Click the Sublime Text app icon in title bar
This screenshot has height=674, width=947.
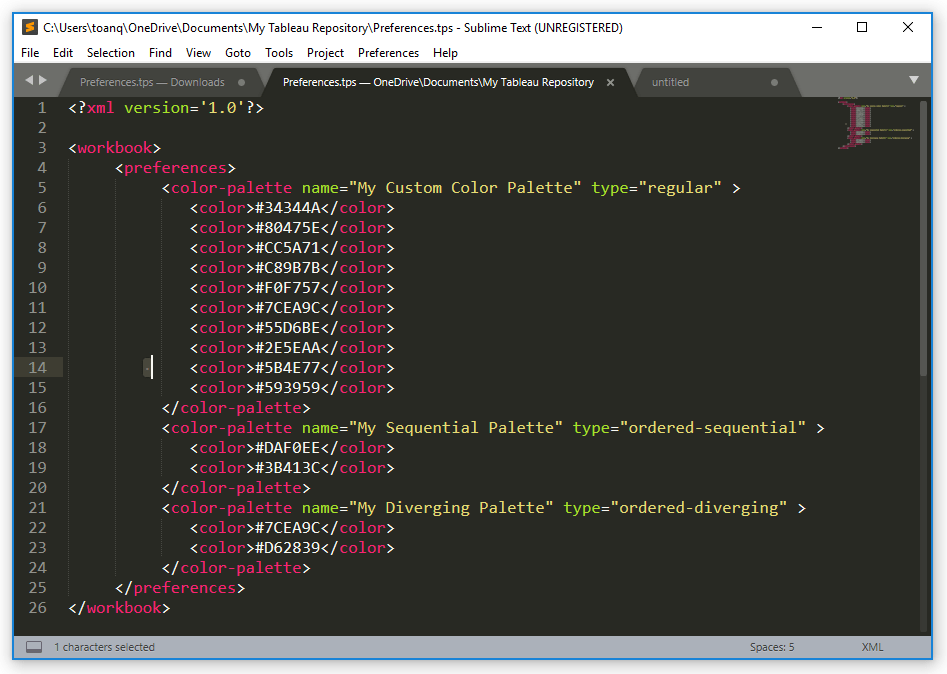click(29, 28)
